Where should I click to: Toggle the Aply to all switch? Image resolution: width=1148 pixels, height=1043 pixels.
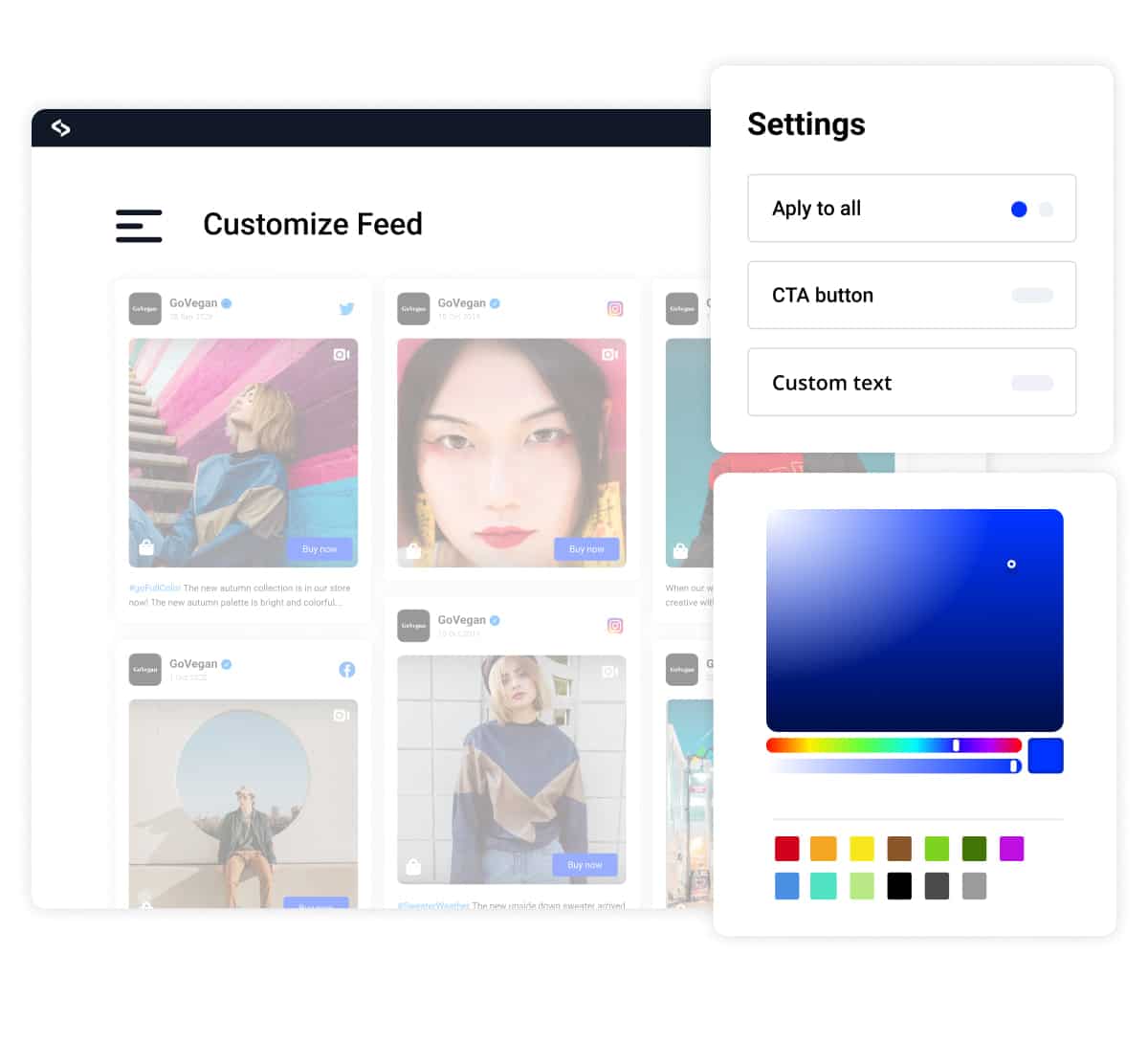click(1032, 209)
